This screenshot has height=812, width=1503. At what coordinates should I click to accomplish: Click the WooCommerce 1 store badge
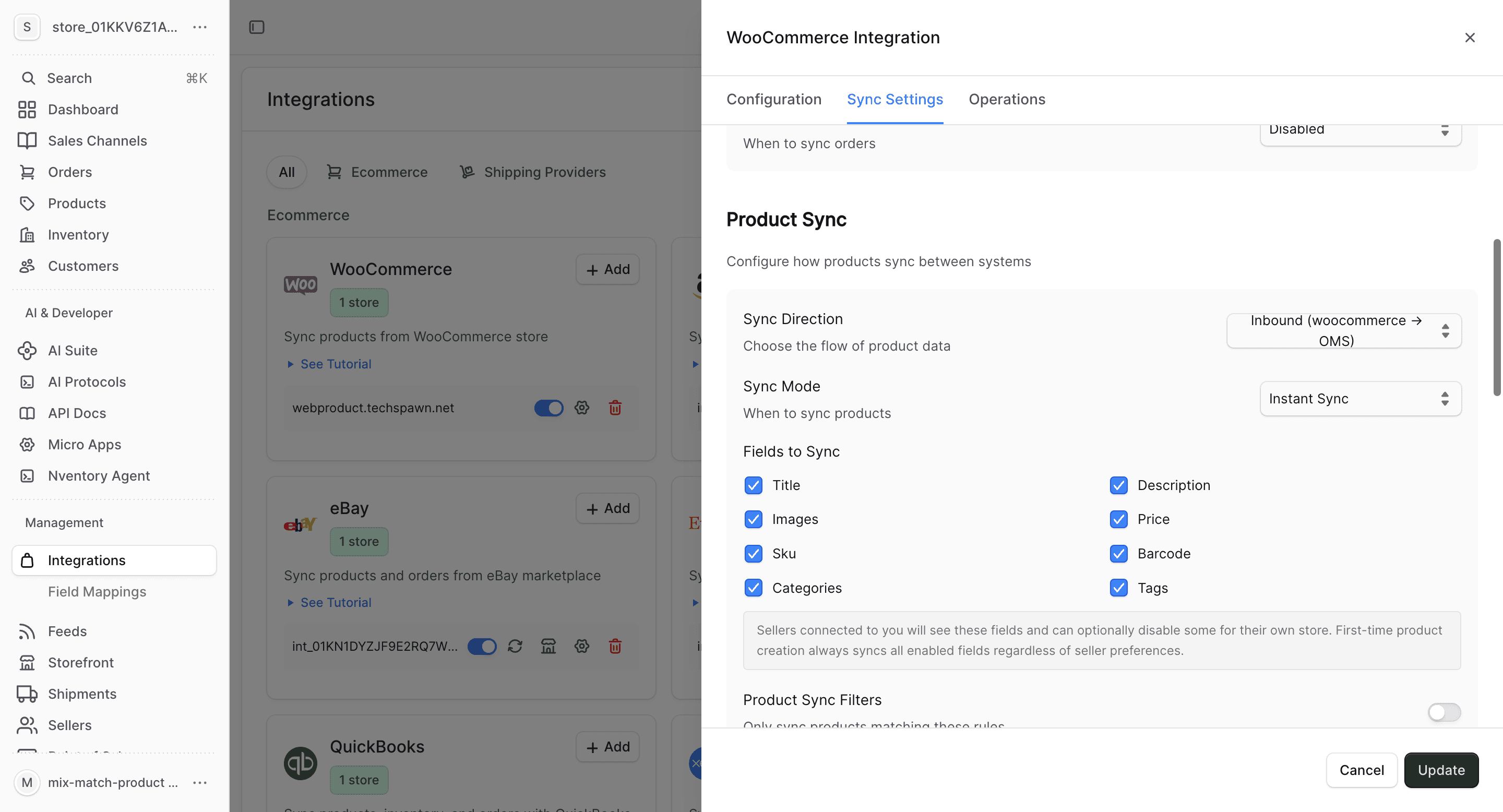[359, 303]
